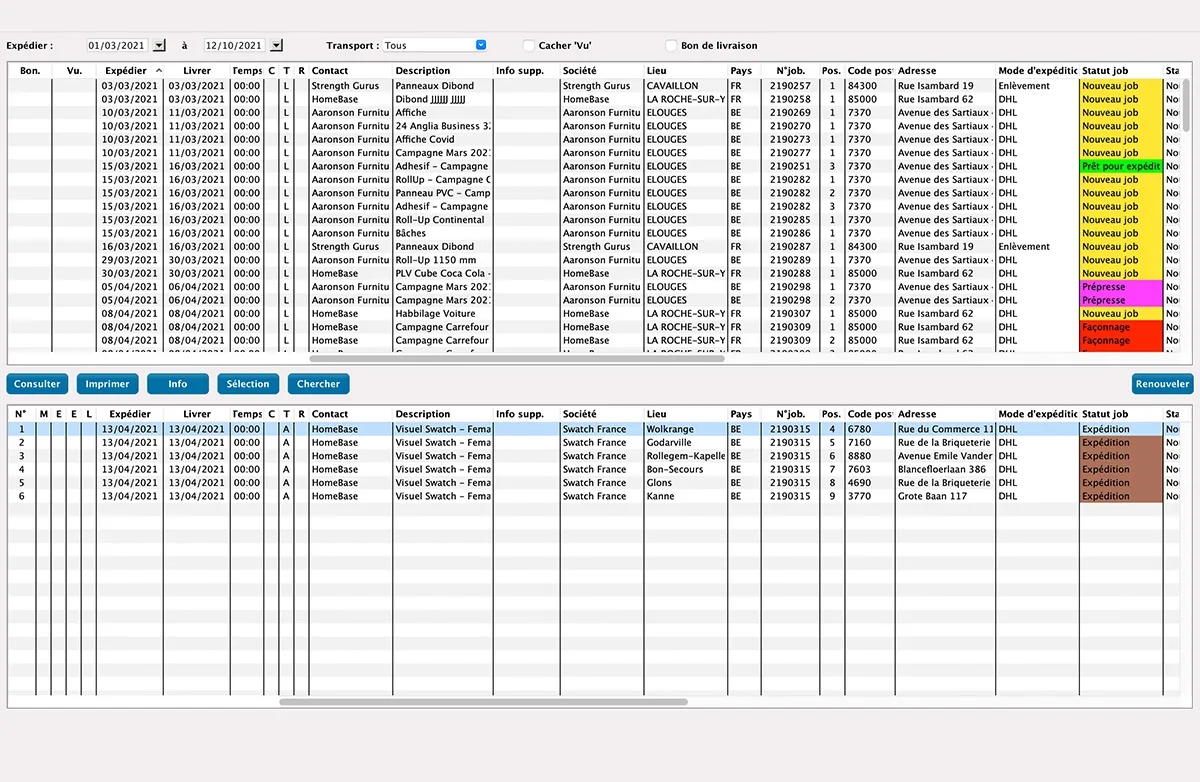Click the upper table's Statut job header

click(1121, 71)
